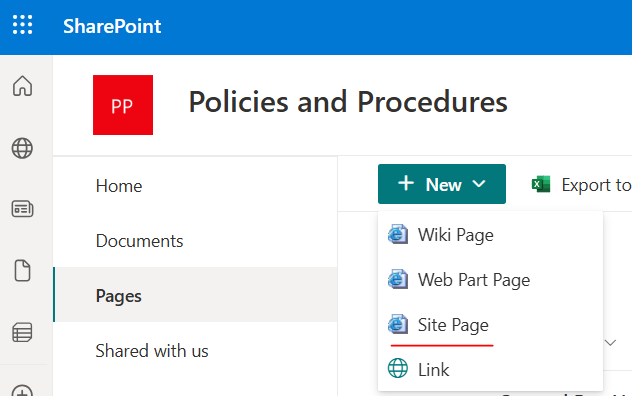Image resolution: width=632 pixels, height=396 pixels.
Task: Click the plus icon on New button
Action: point(406,183)
